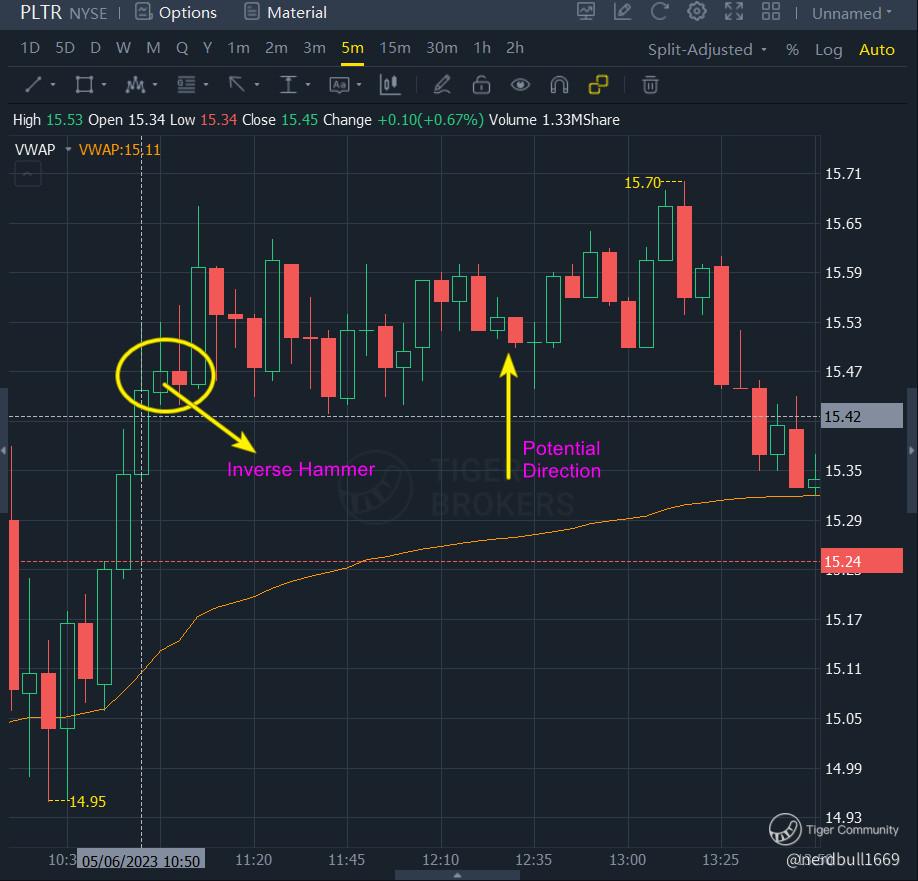
Task: Toggle the yellow linked drawings icon
Action: [598, 85]
